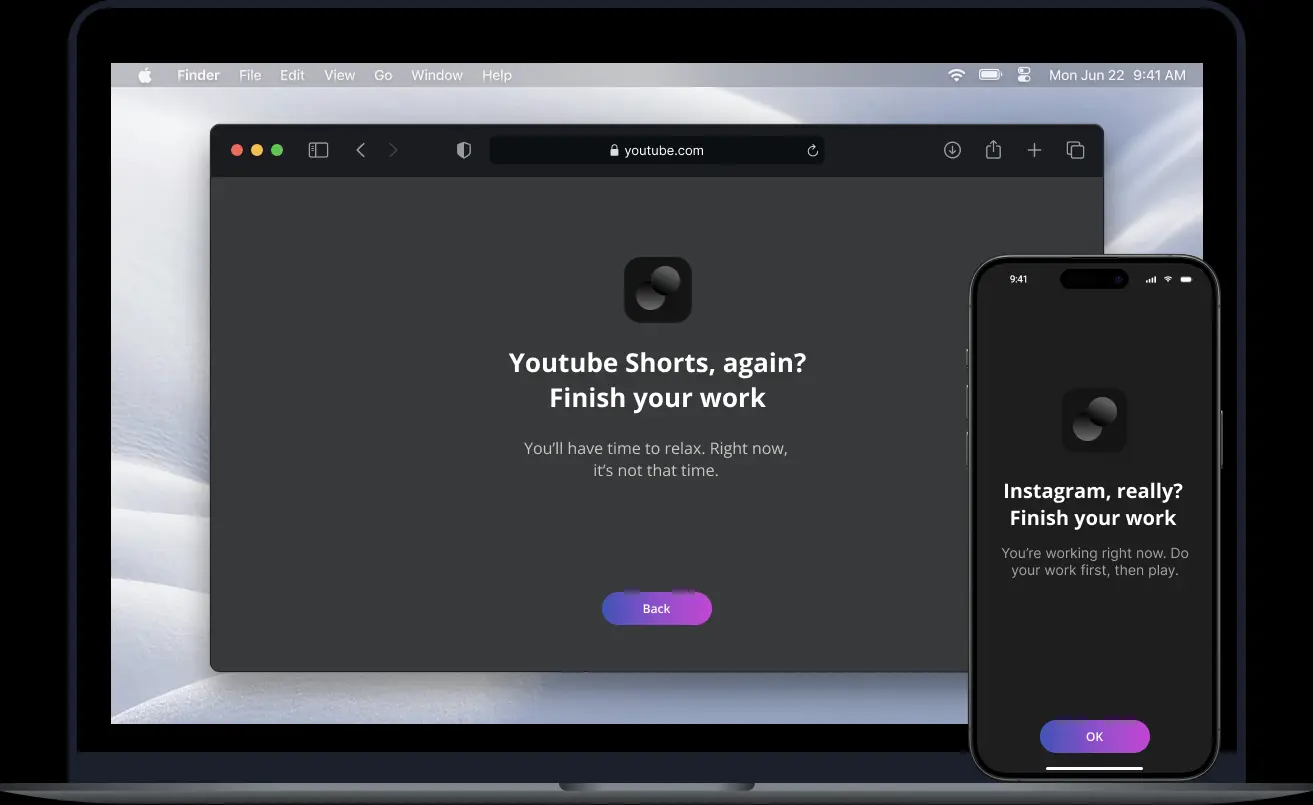This screenshot has width=1313, height=805.
Task: Open the File menu
Action: point(250,75)
